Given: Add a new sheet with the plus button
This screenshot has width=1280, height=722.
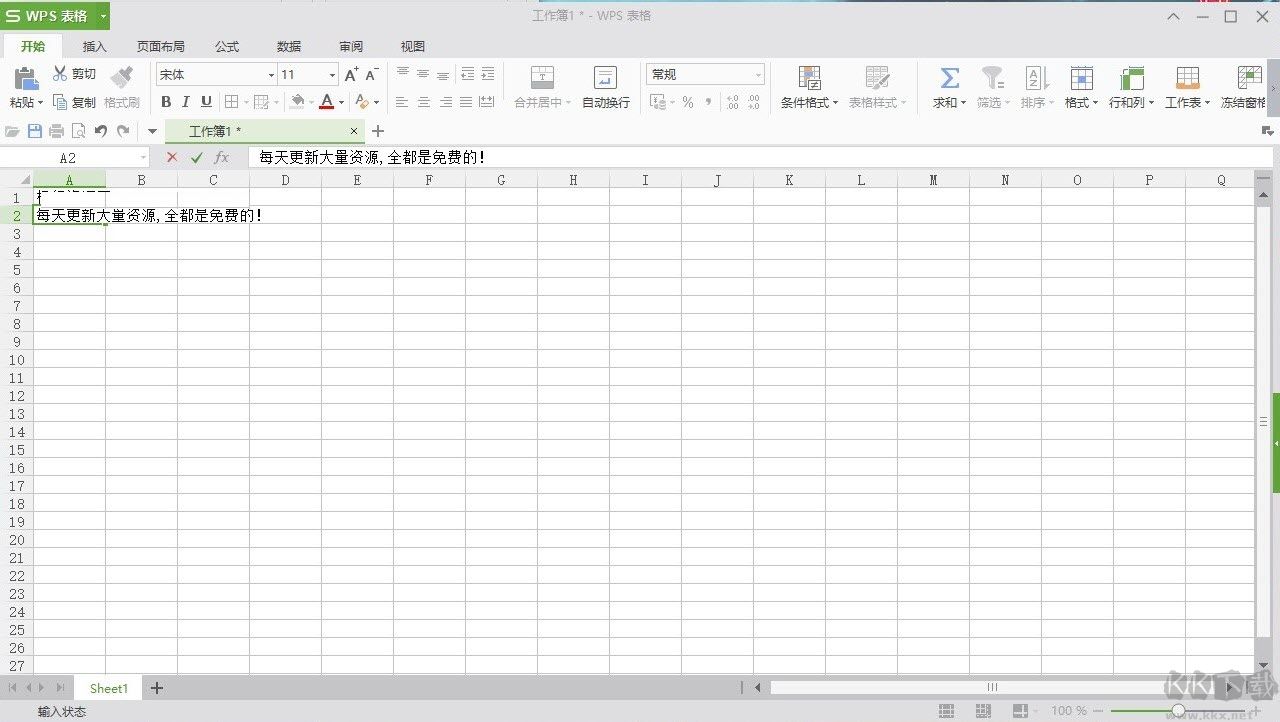Looking at the screenshot, I should [x=156, y=688].
